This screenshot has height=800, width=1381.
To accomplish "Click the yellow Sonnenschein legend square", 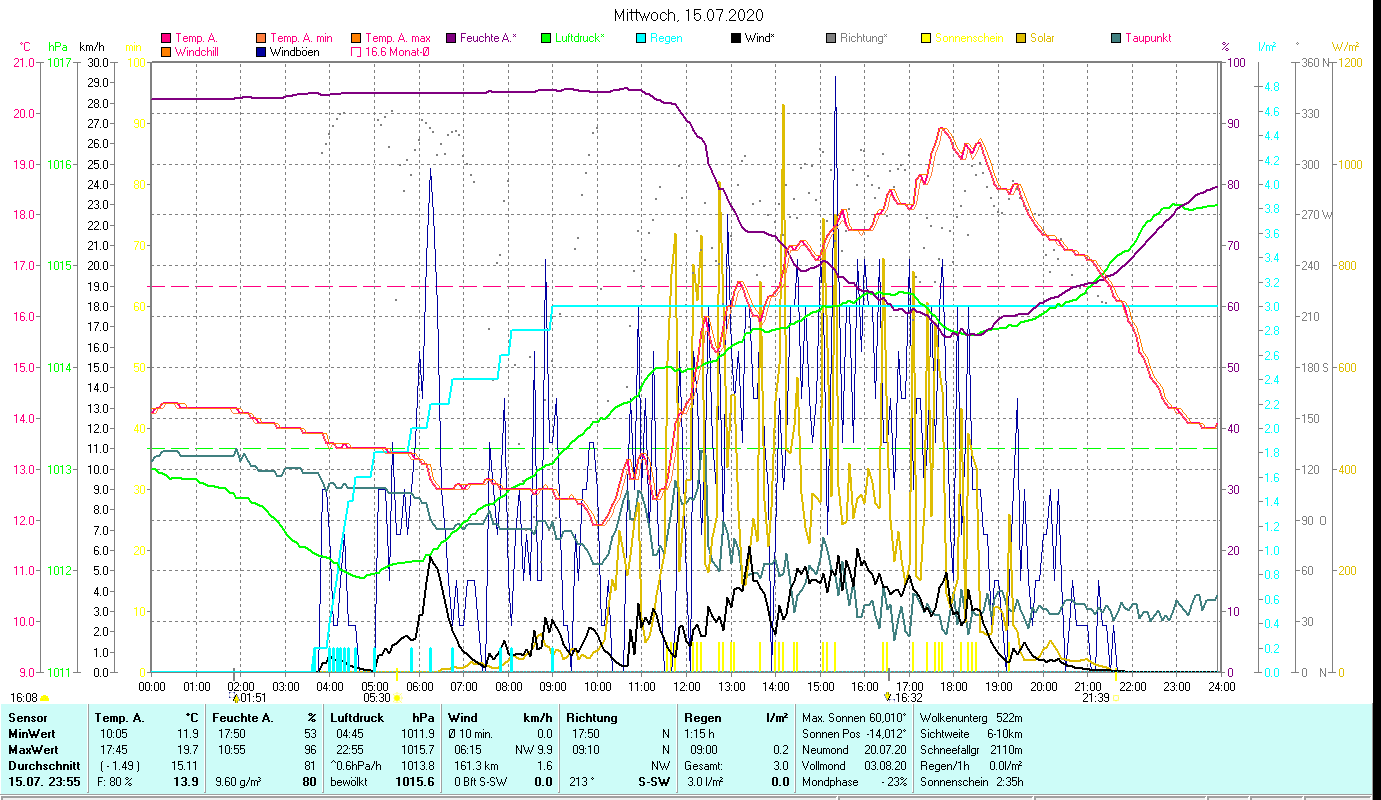I will click(x=926, y=38).
